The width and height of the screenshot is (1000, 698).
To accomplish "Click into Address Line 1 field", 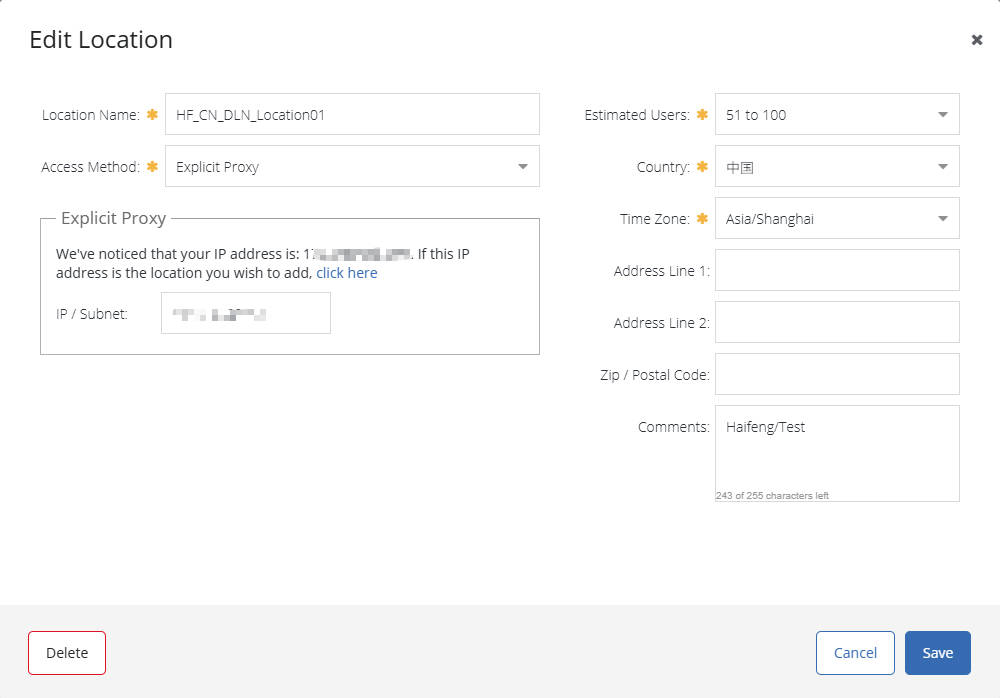I will tap(837, 270).
